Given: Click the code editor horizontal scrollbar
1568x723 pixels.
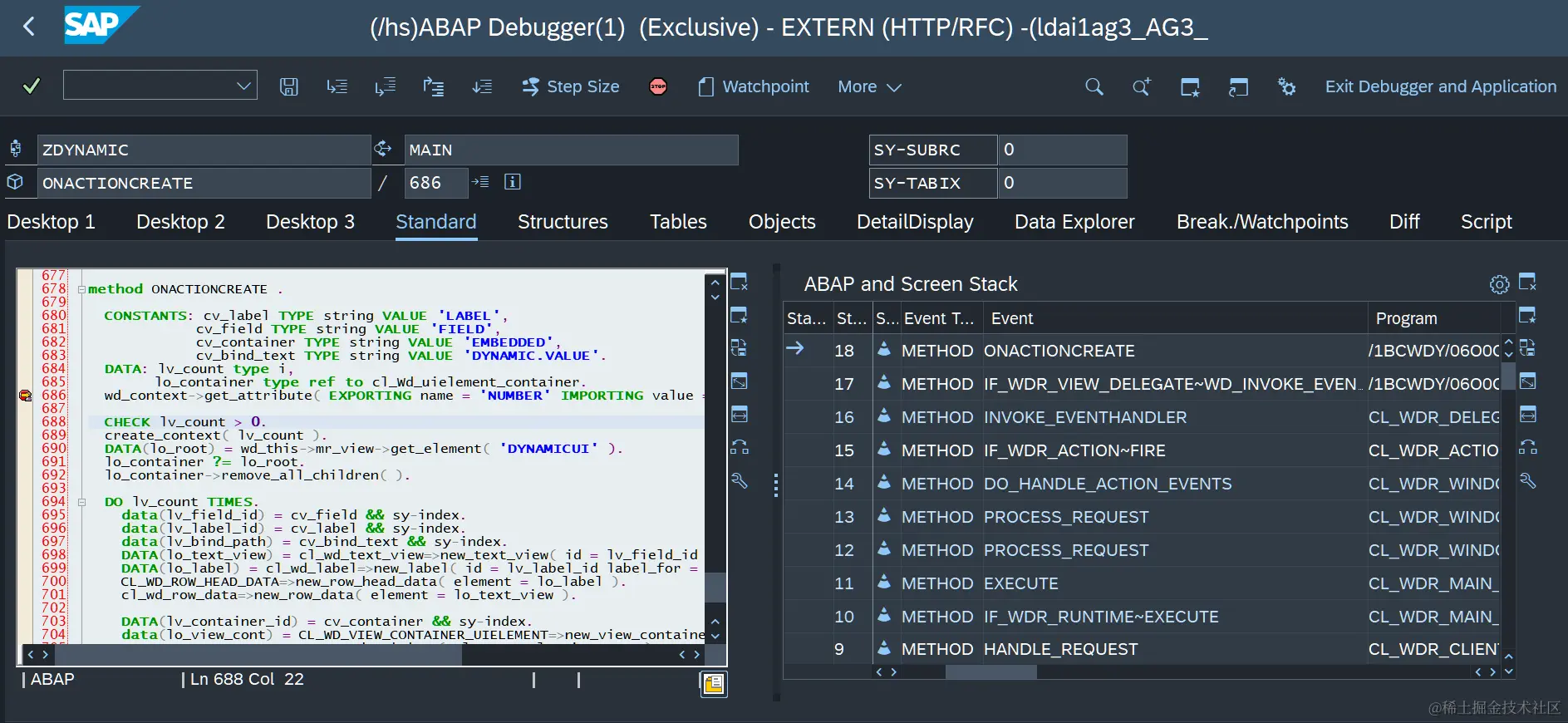Looking at the screenshot, I should click(x=258, y=655).
